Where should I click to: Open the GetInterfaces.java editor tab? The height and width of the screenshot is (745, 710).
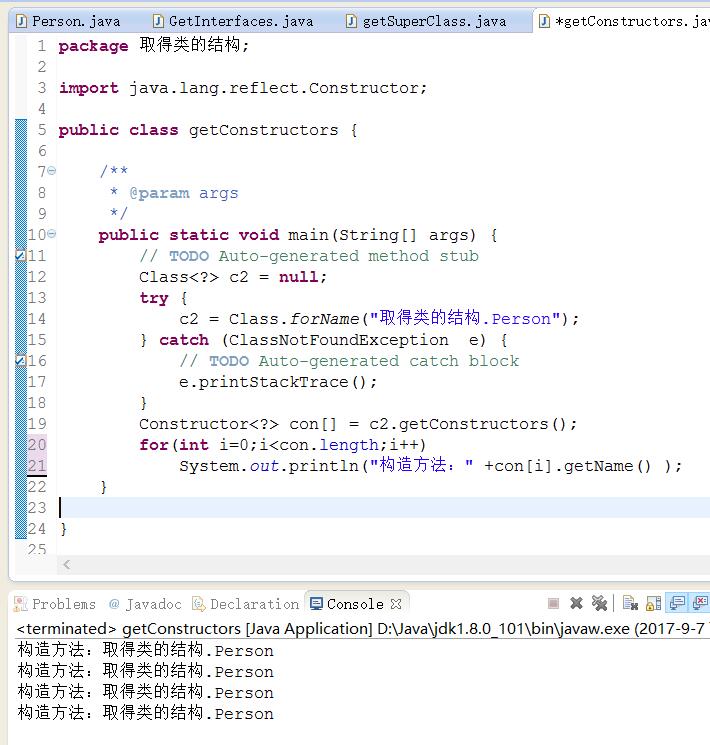pos(234,21)
